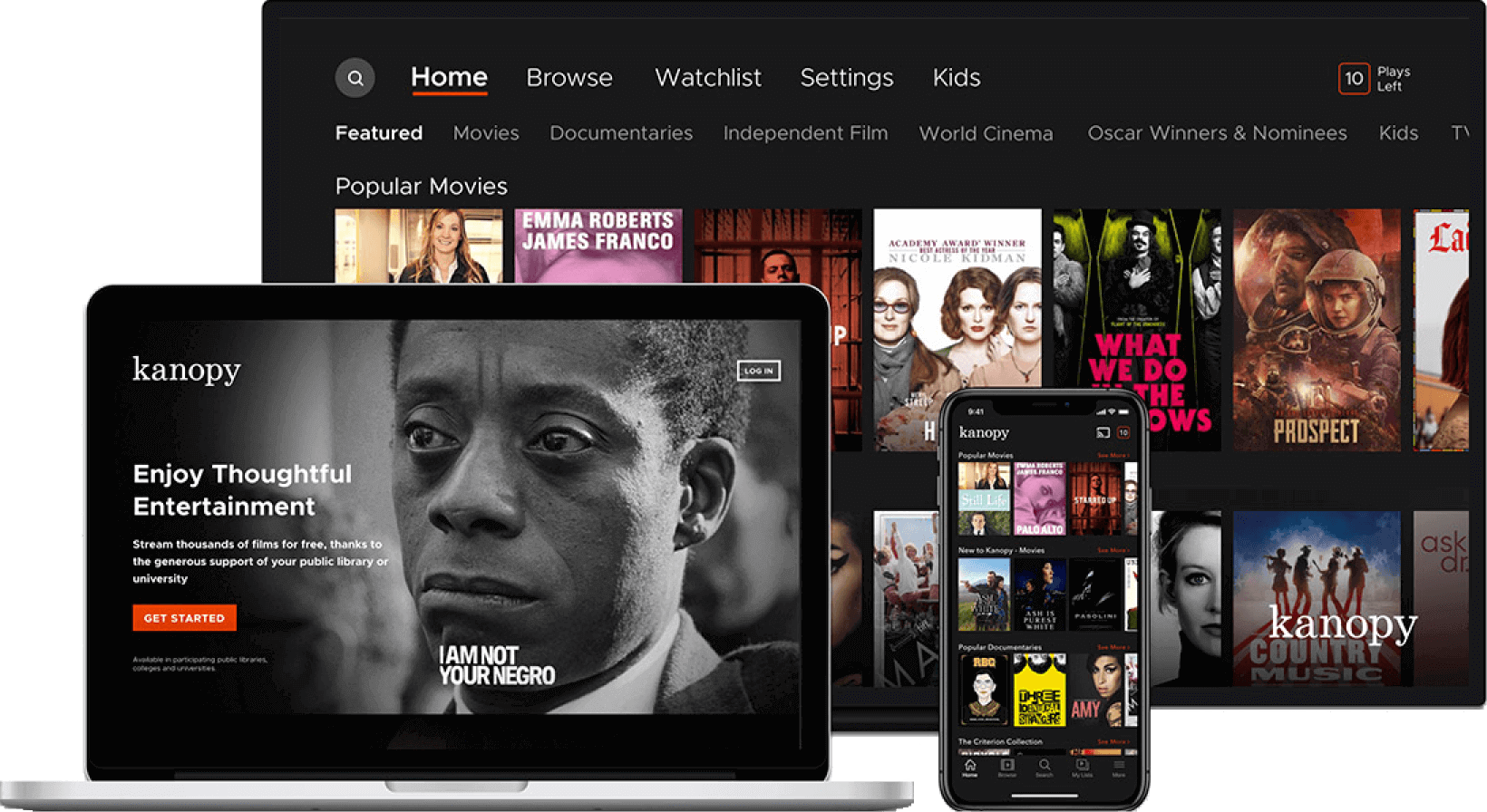Tap See More beside The Criterion Collection
The image size is (1487, 812).
[x=1113, y=741]
